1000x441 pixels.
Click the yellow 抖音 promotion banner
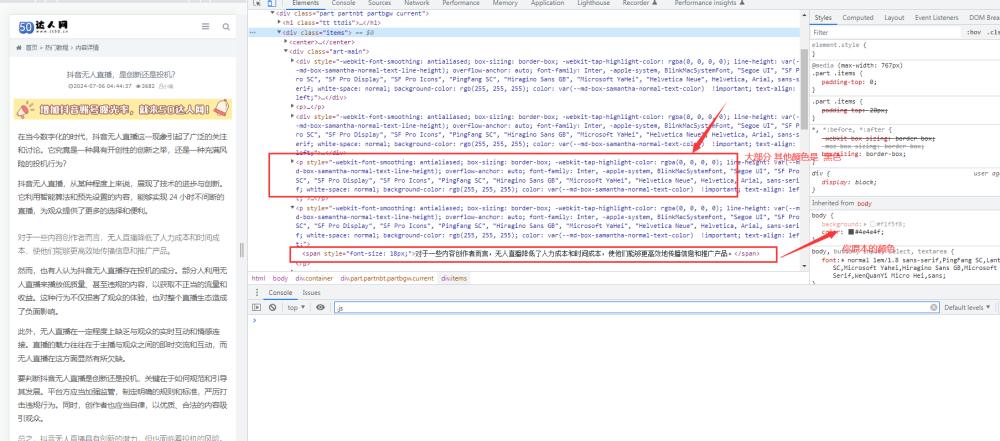coord(123,109)
